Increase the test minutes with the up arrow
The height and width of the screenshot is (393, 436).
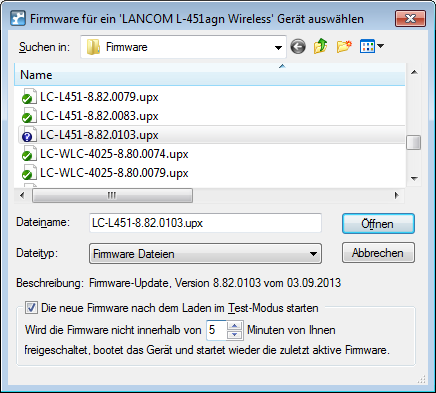[x=235, y=326]
